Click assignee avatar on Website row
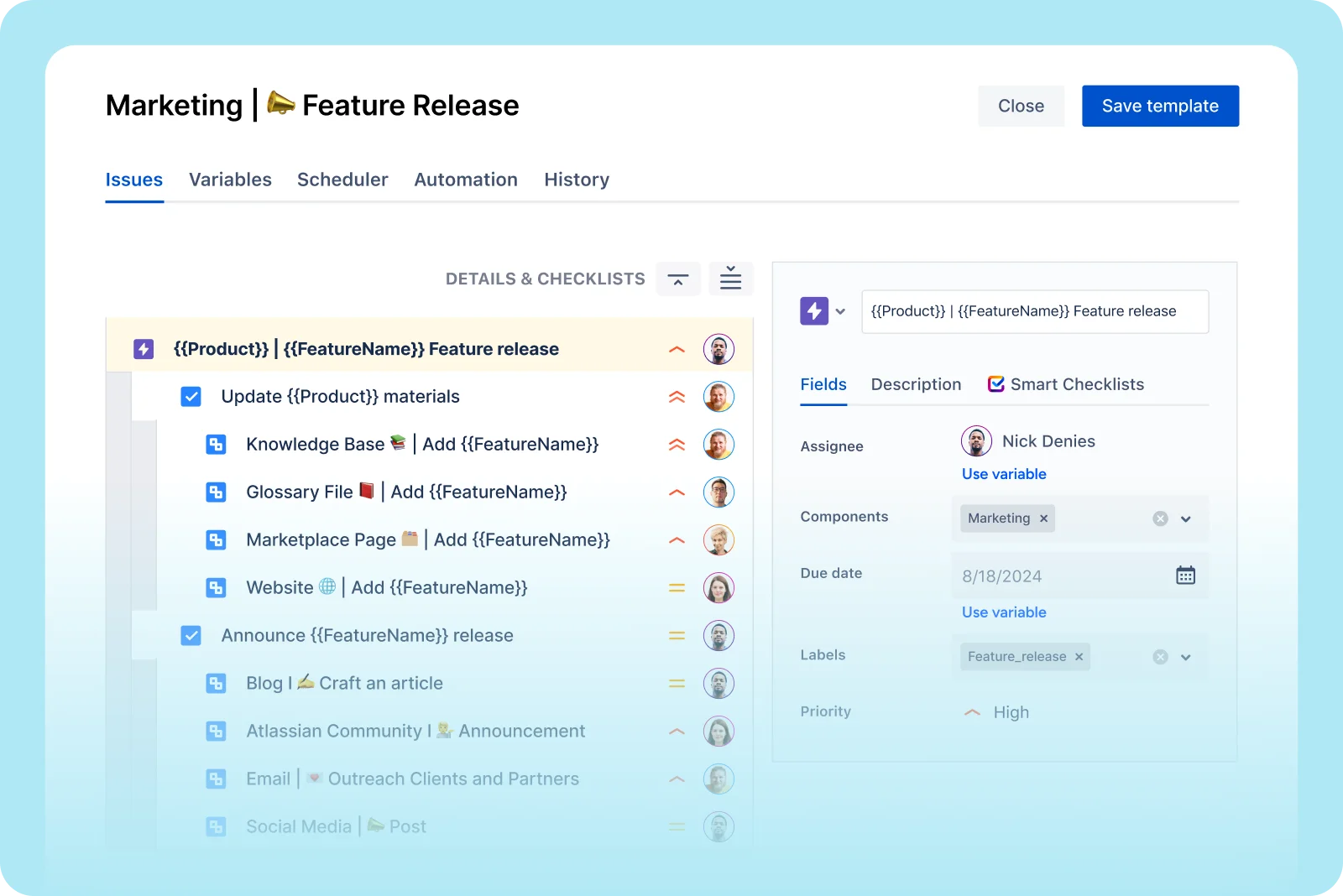1343x896 pixels. (x=719, y=588)
